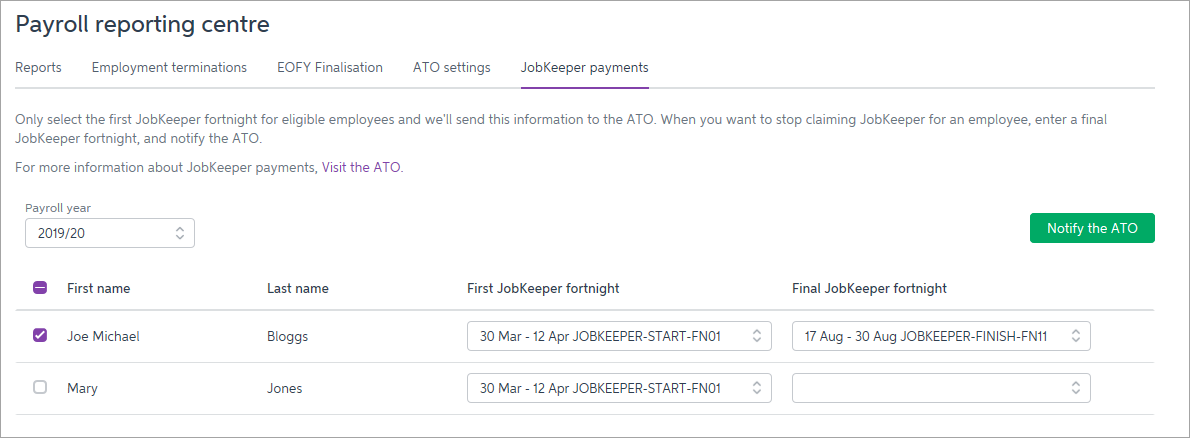Uncheck the Joe Michael Bloggs row checkbox
Screen dimensions: 1190x438
click(40, 336)
